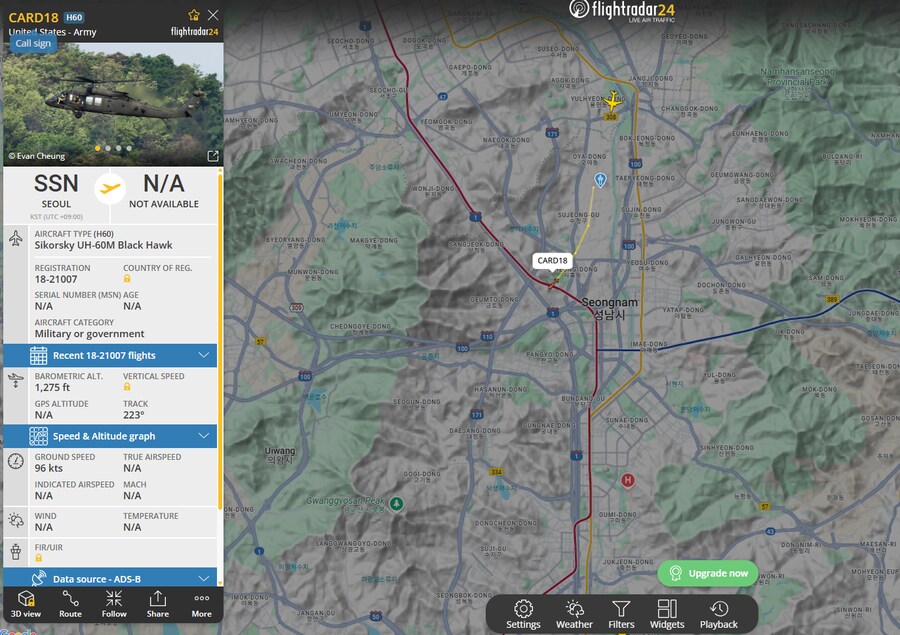900x635 pixels.
Task: Click the locked FIR/UIR padlock icon
Action: tap(38, 557)
